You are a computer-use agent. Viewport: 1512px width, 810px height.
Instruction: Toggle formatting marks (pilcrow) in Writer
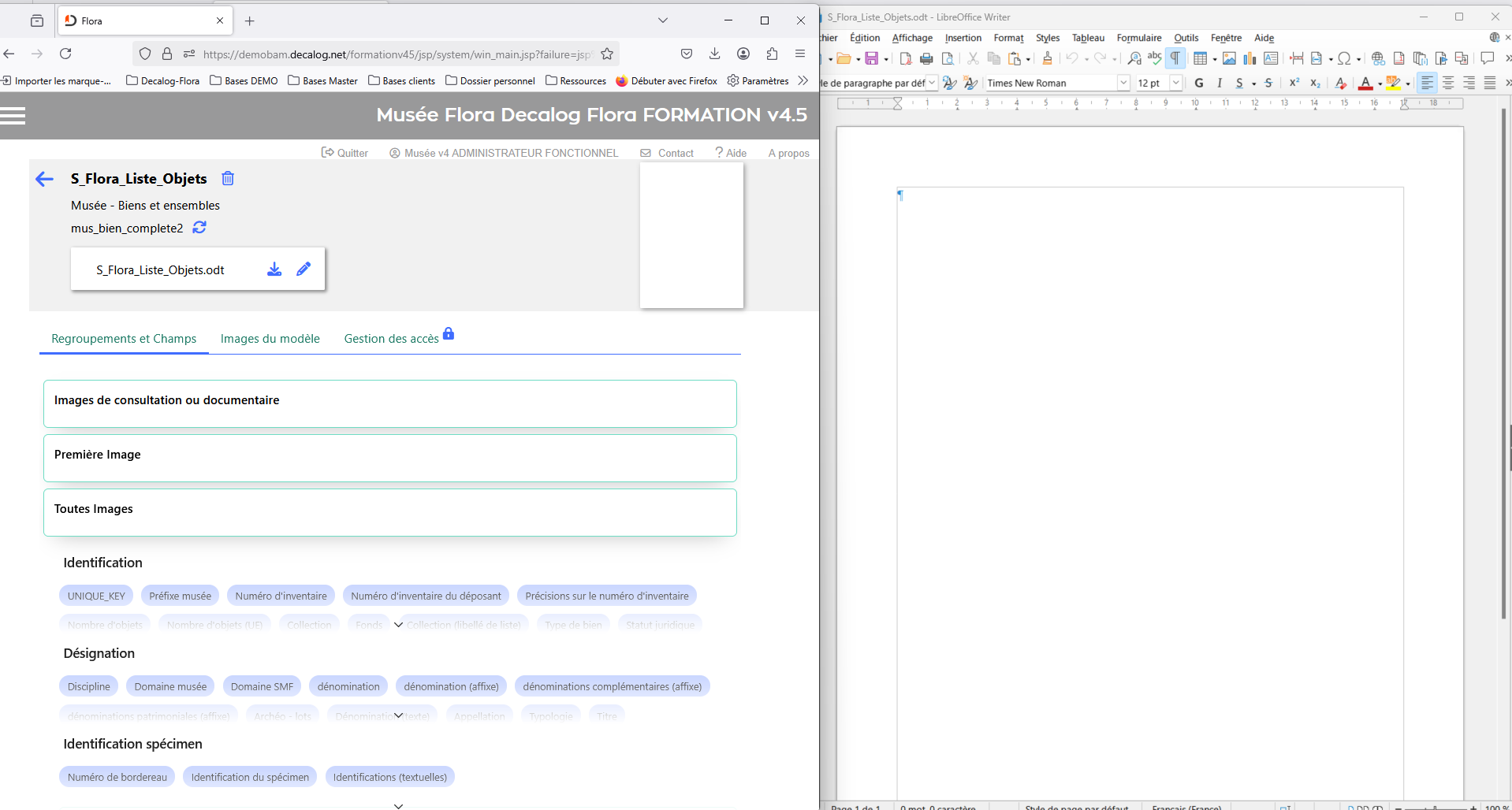[x=1175, y=59]
